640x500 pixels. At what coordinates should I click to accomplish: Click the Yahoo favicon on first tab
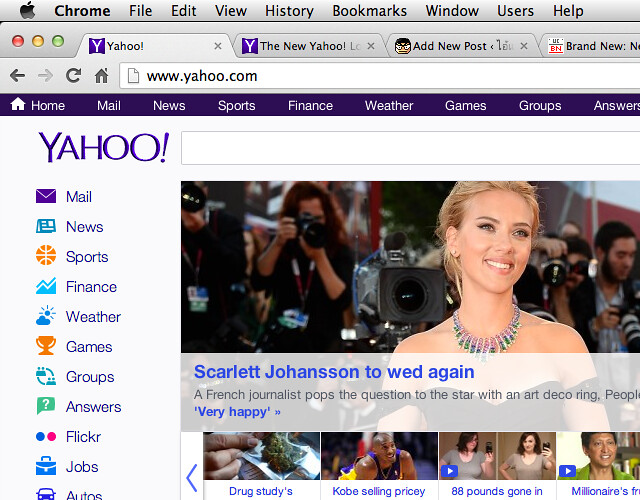tap(97, 46)
